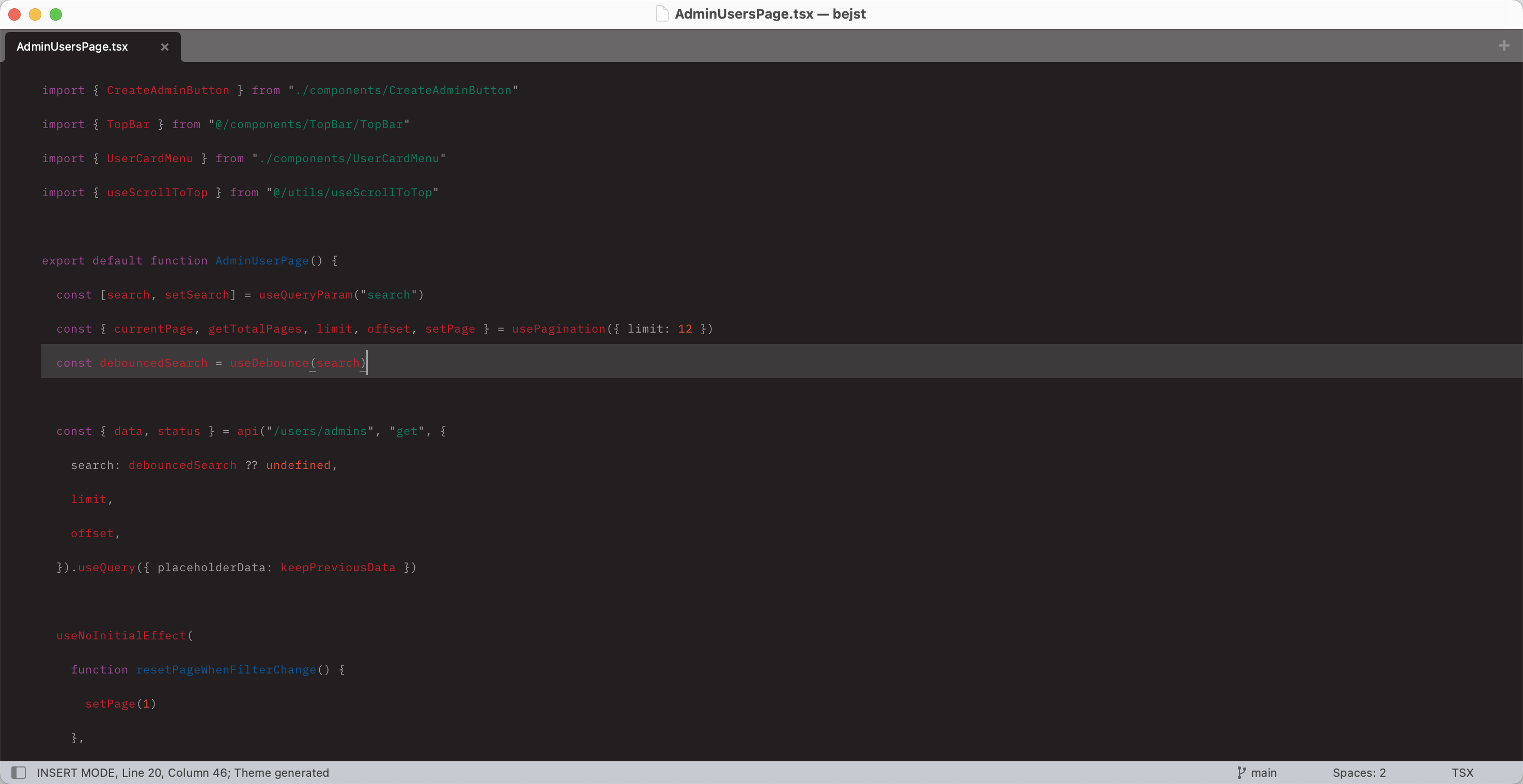Click the setPage(1) call
Viewport: 1523px width, 784px height.
[120, 703]
